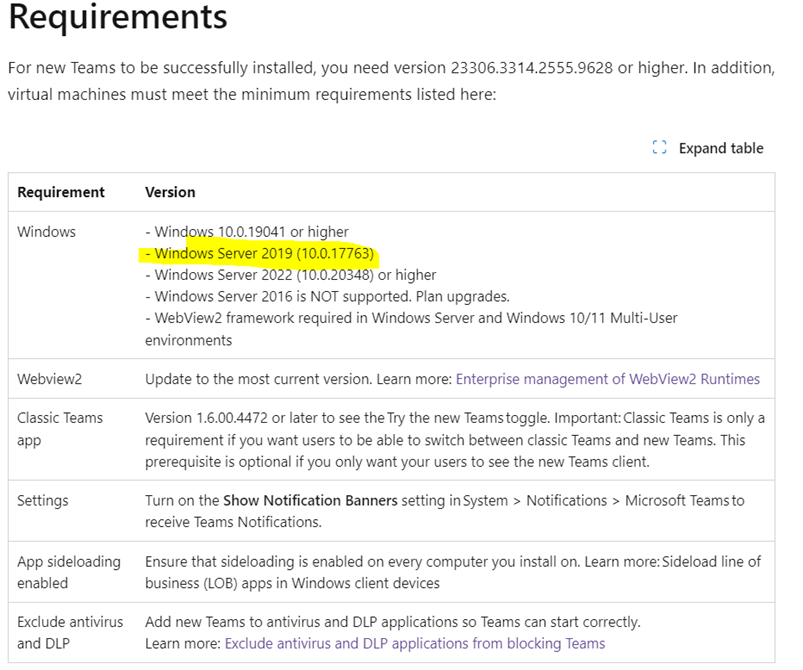
Task: Click Add new Teams to antivirus sentence
Action: pyautogui.click(x=393, y=622)
